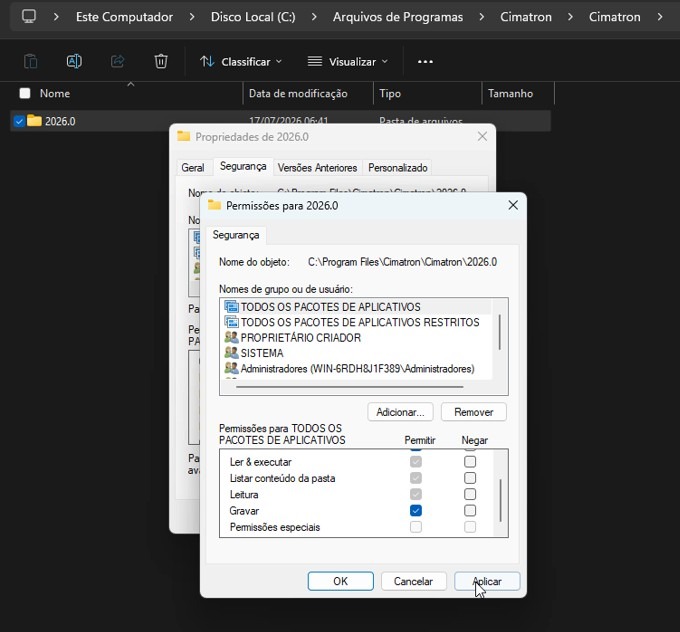680x632 pixels.
Task: Click the Cancelar button
Action: [413, 581]
